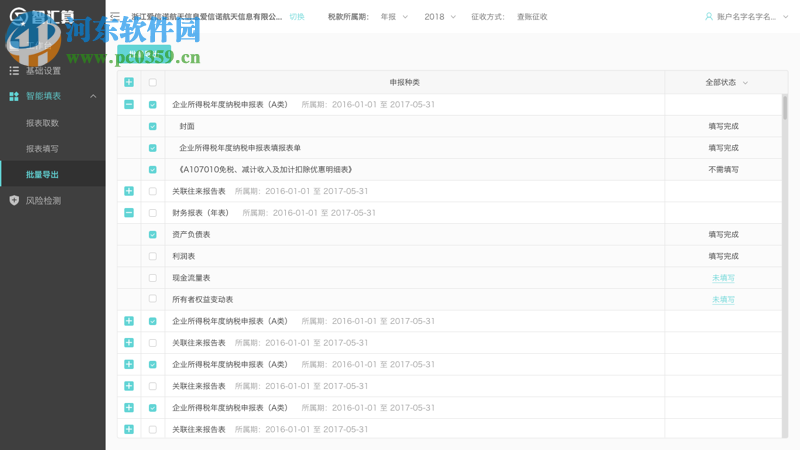The image size is (800, 450).
Task: Expand 企业所得税 row right below 所有者权益变动表
Action: tap(129, 321)
